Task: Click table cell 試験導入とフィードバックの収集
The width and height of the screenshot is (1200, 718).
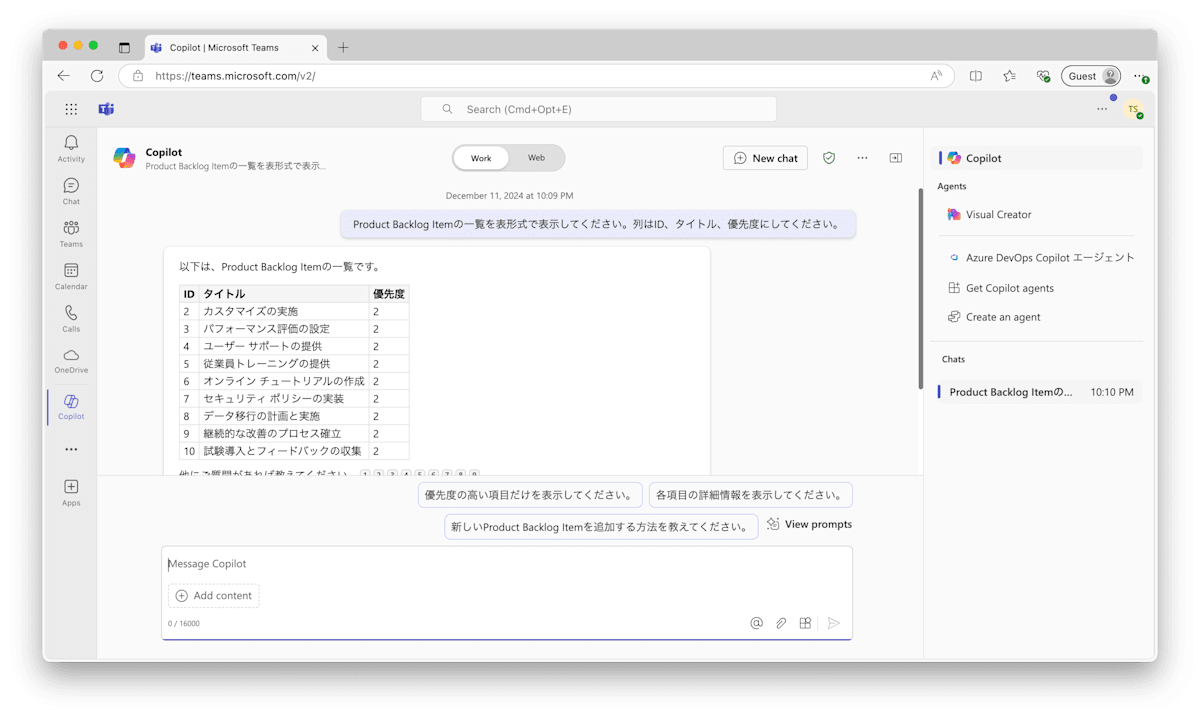Action: point(284,451)
